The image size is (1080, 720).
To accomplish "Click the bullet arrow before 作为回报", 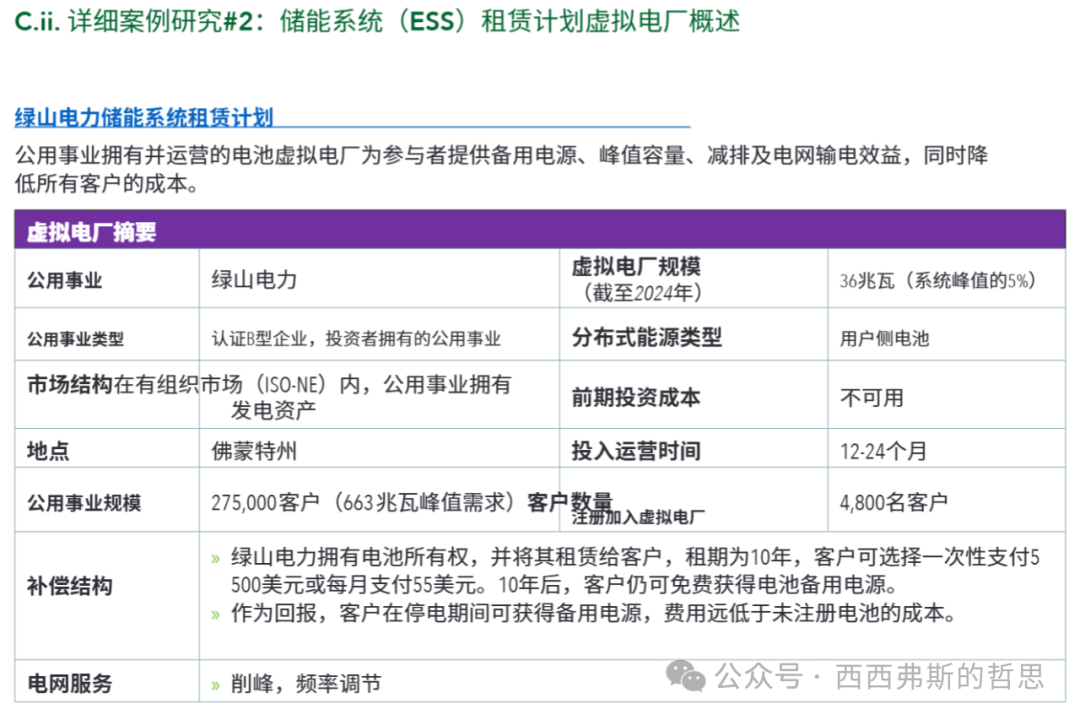I will [215, 615].
